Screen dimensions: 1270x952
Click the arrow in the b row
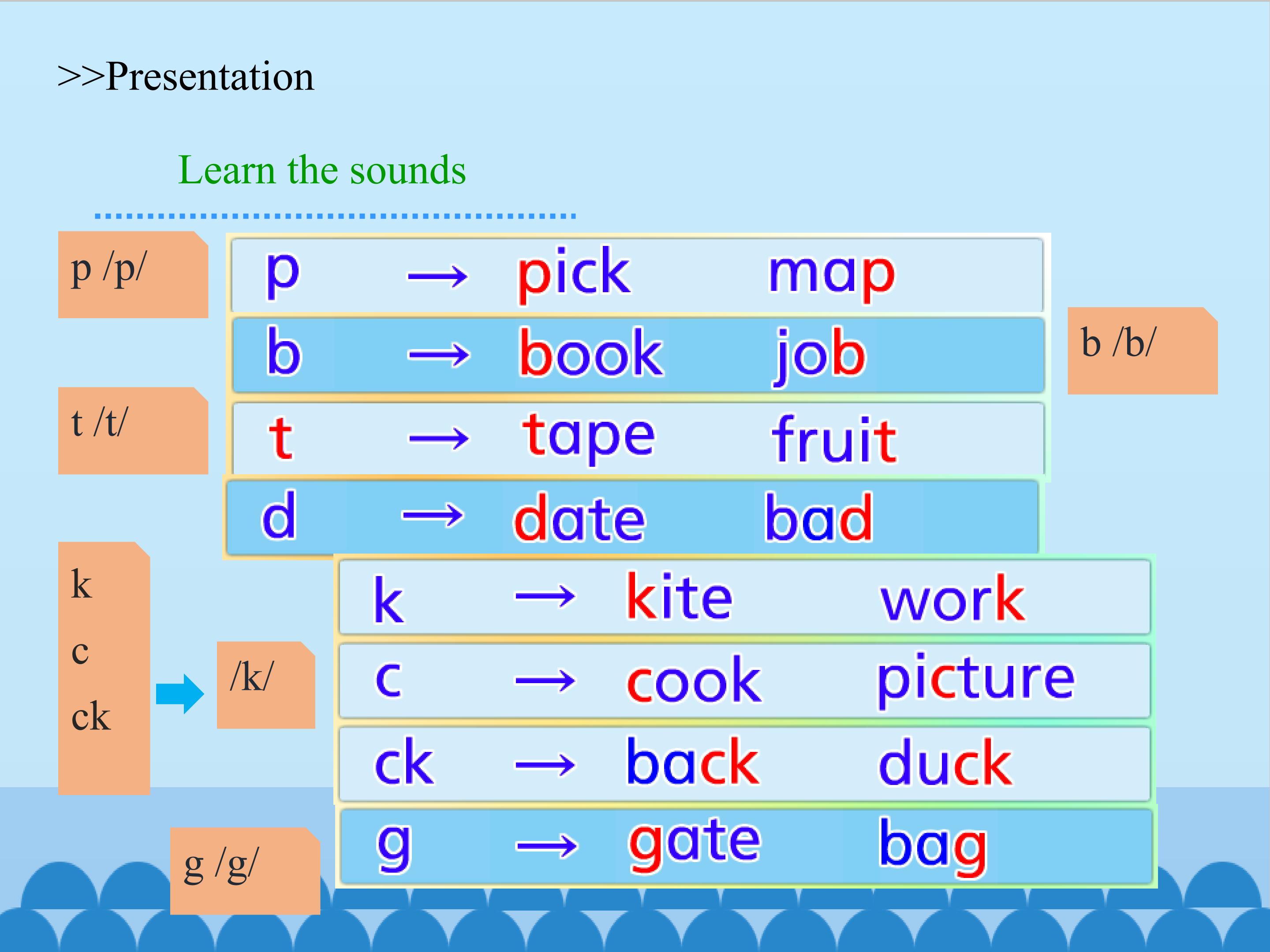click(x=439, y=355)
